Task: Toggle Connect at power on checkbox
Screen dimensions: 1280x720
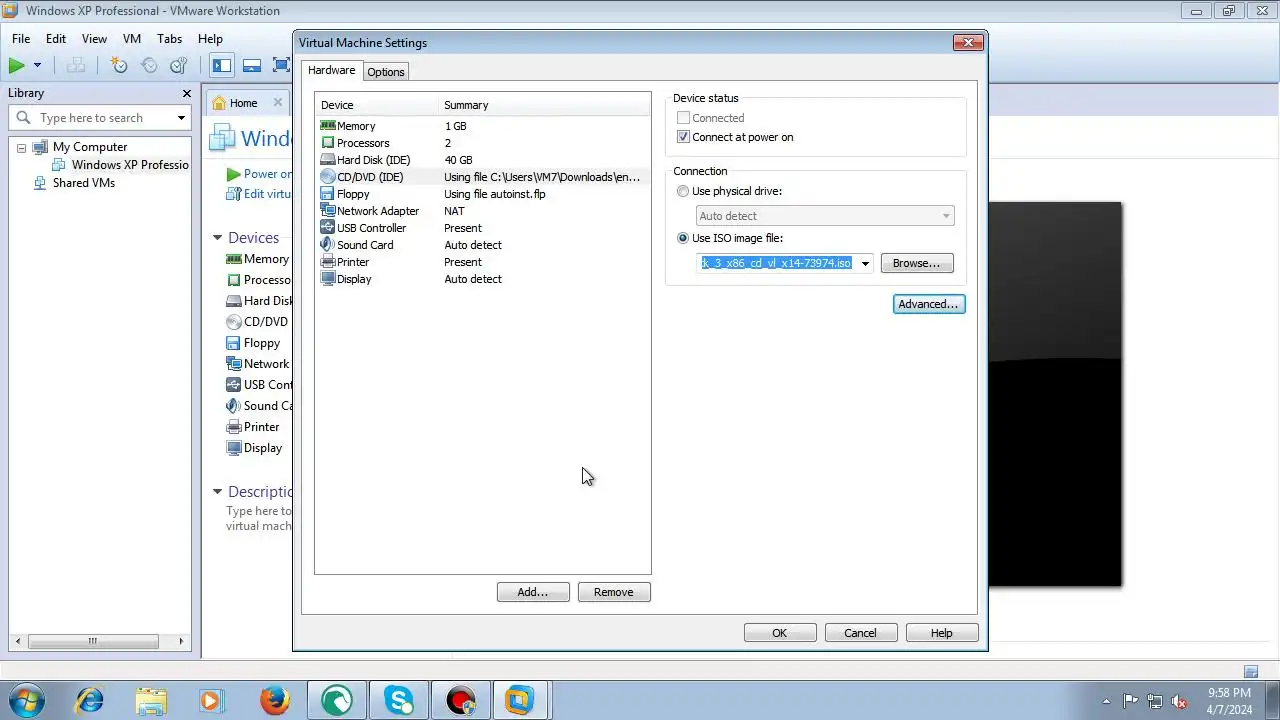Action: [684, 137]
